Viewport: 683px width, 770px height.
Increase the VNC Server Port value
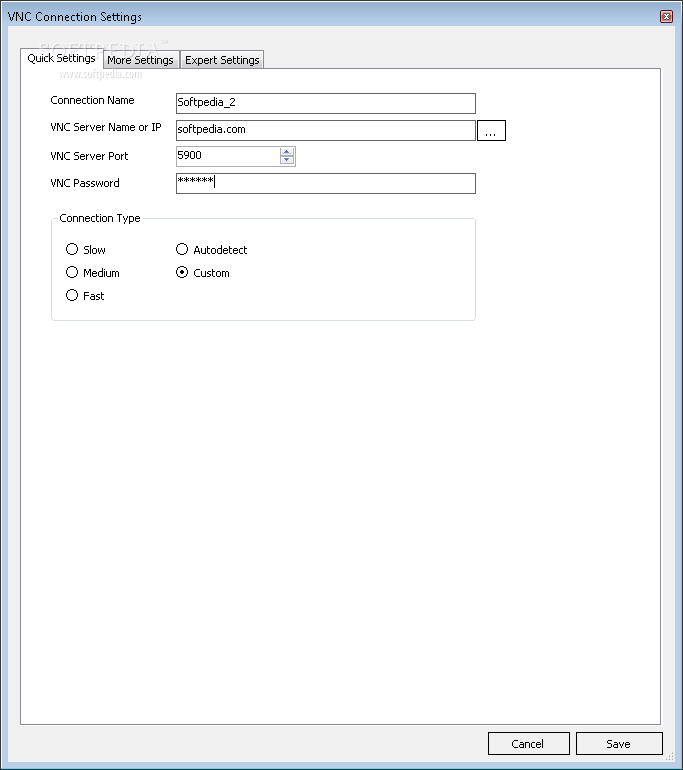287,152
